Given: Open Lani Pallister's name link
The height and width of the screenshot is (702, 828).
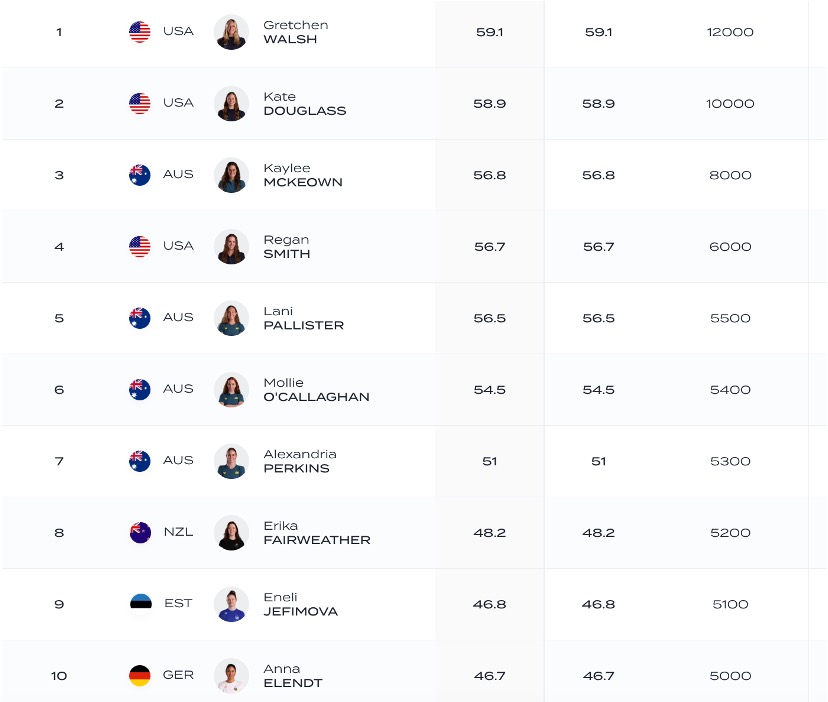Looking at the screenshot, I should [x=303, y=318].
